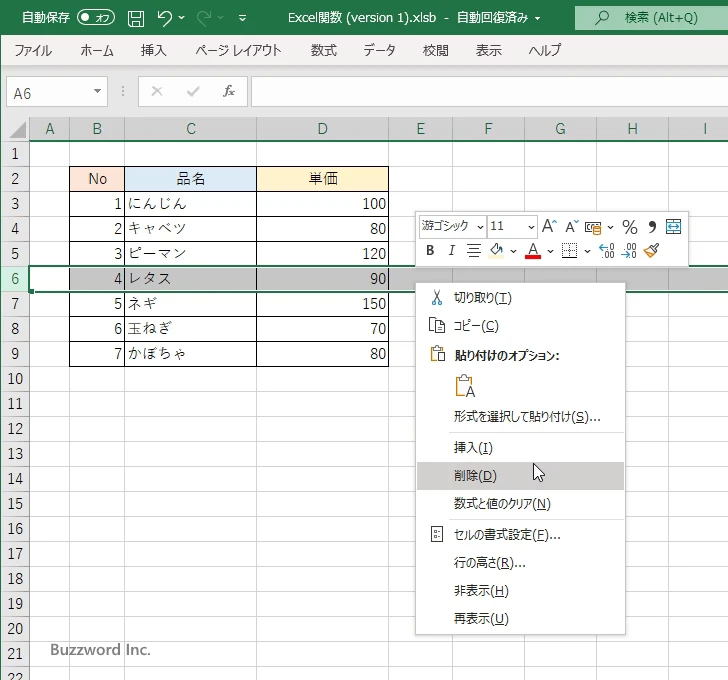Click the Increase Decimal icon

(607, 251)
